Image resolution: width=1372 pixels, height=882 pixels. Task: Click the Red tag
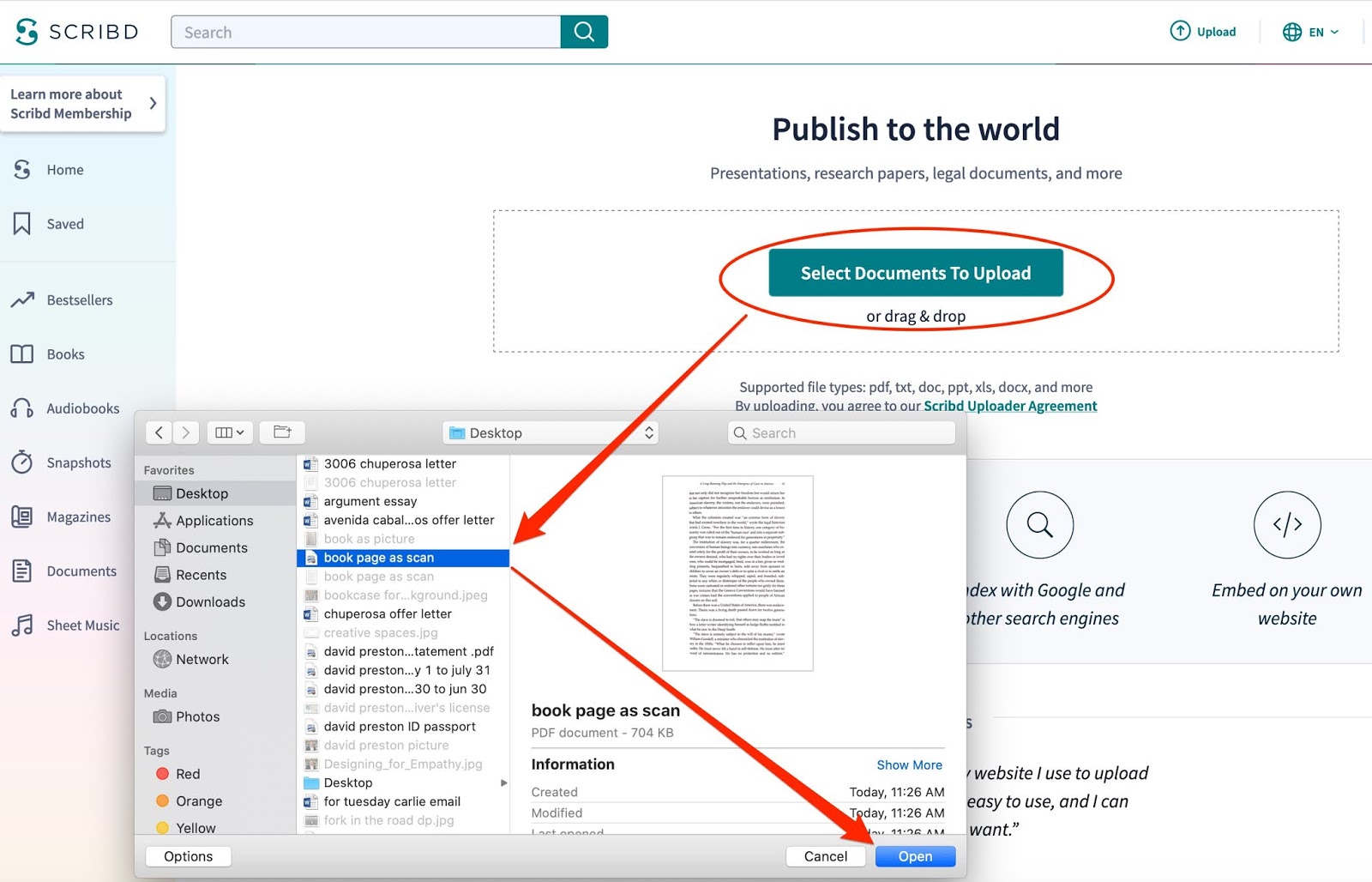tap(178, 774)
